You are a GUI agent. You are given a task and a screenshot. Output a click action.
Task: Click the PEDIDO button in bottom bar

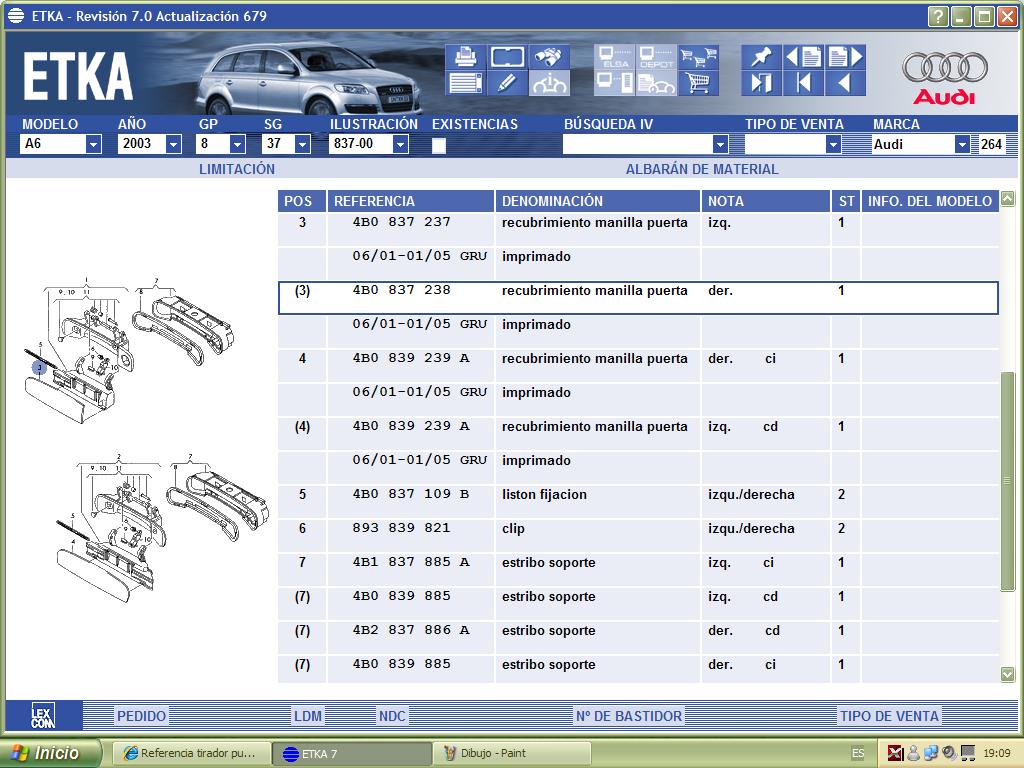tap(141, 716)
